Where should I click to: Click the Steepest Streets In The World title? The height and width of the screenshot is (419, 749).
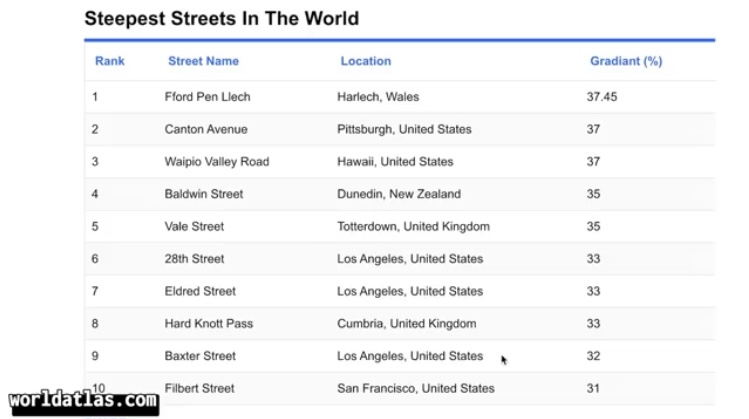pos(221,18)
